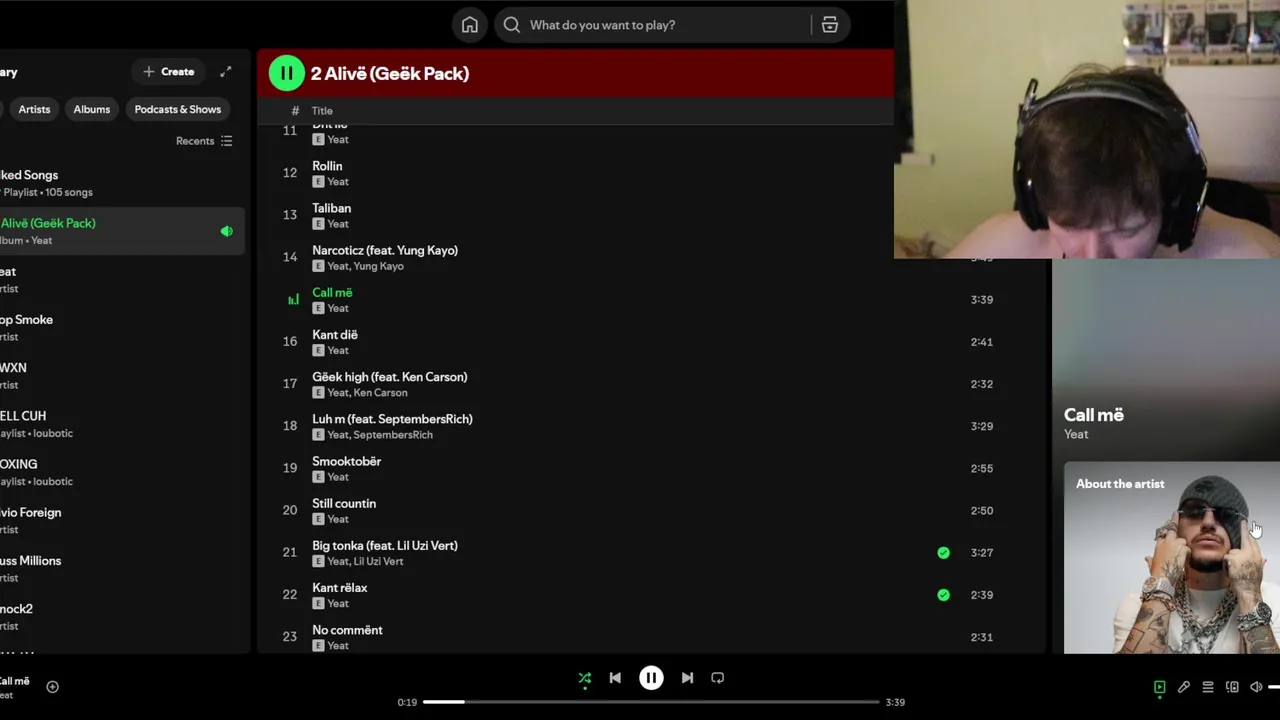The image size is (1280, 720).
Task: Pause album with the green header button
Action: pos(286,73)
